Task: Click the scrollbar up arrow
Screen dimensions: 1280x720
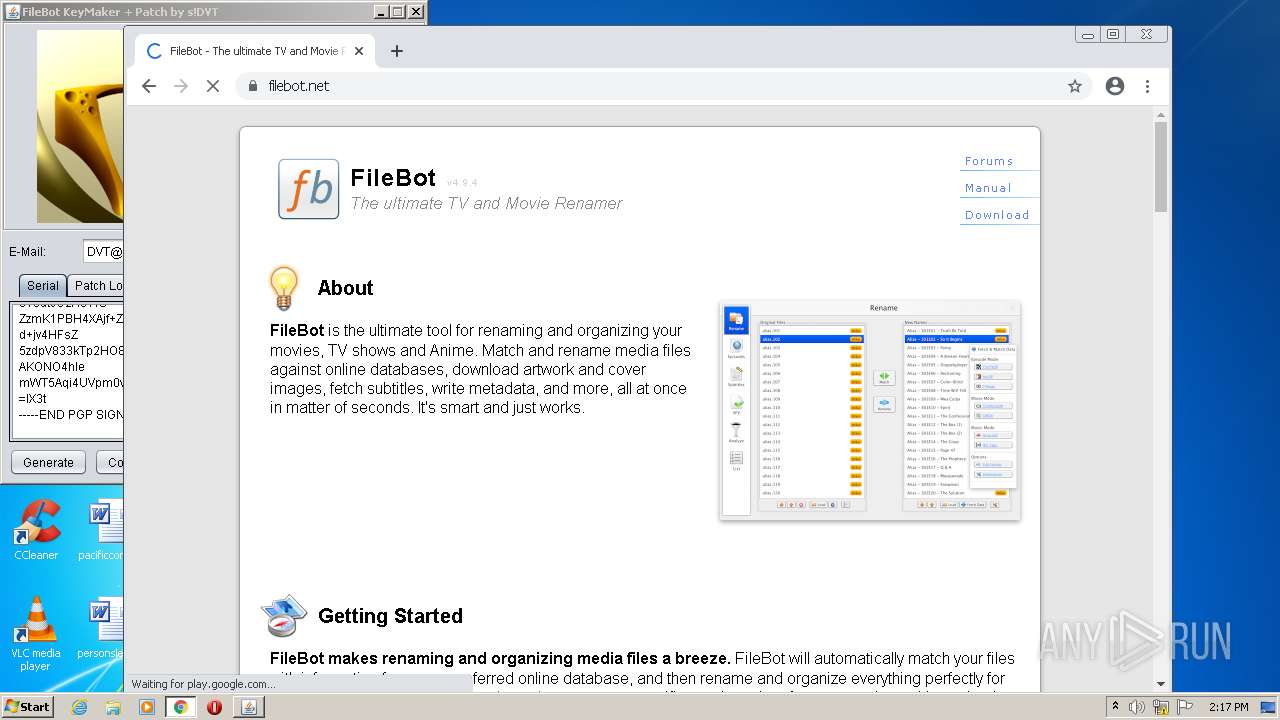Action: (x=1161, y=115)
